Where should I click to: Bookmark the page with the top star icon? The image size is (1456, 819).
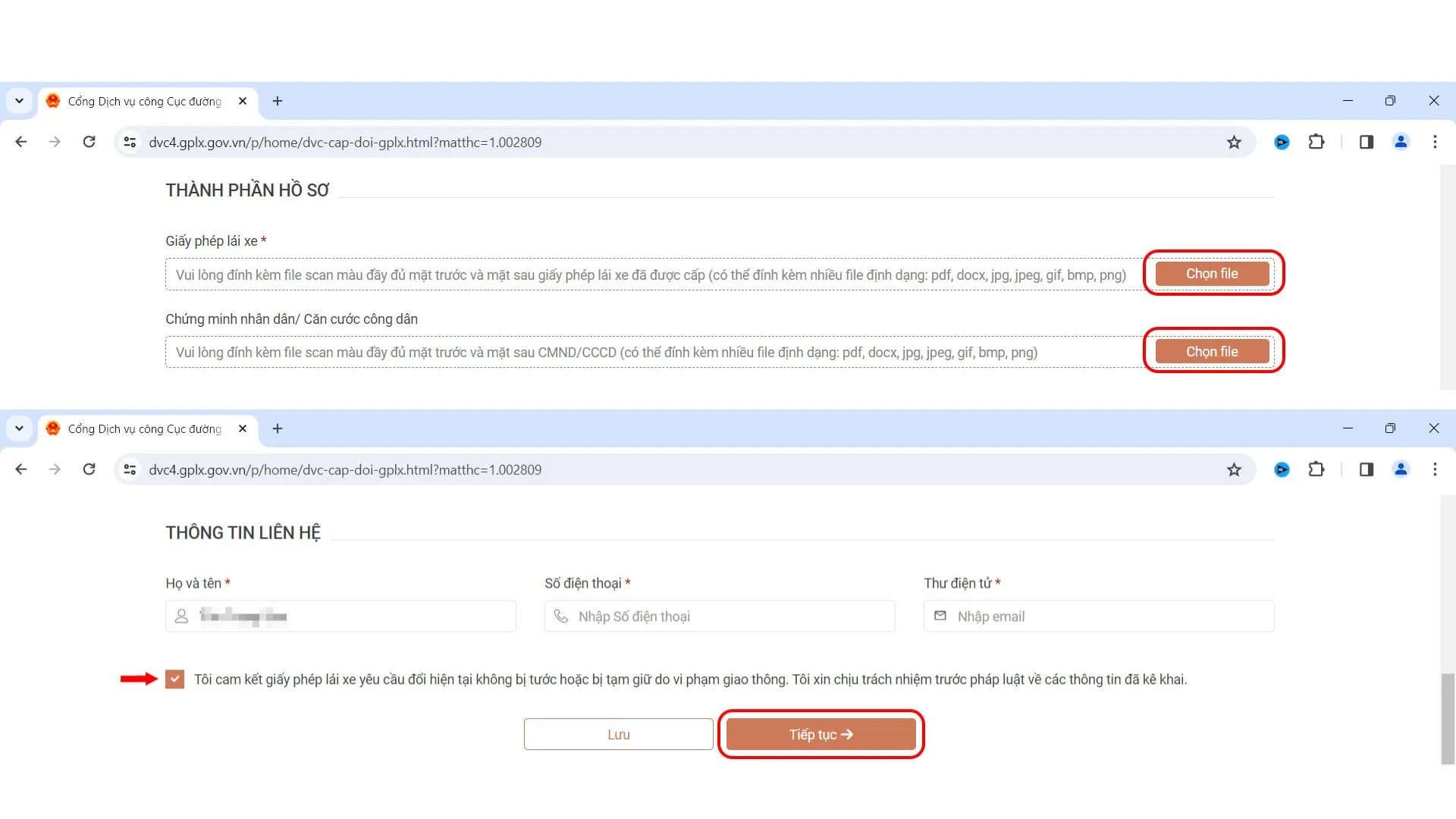[1234, 142]
